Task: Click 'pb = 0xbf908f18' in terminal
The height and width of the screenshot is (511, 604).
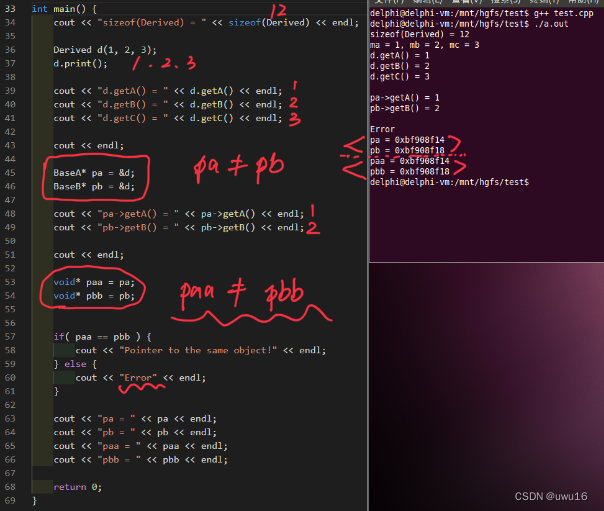Action: (x=407, y=150)
